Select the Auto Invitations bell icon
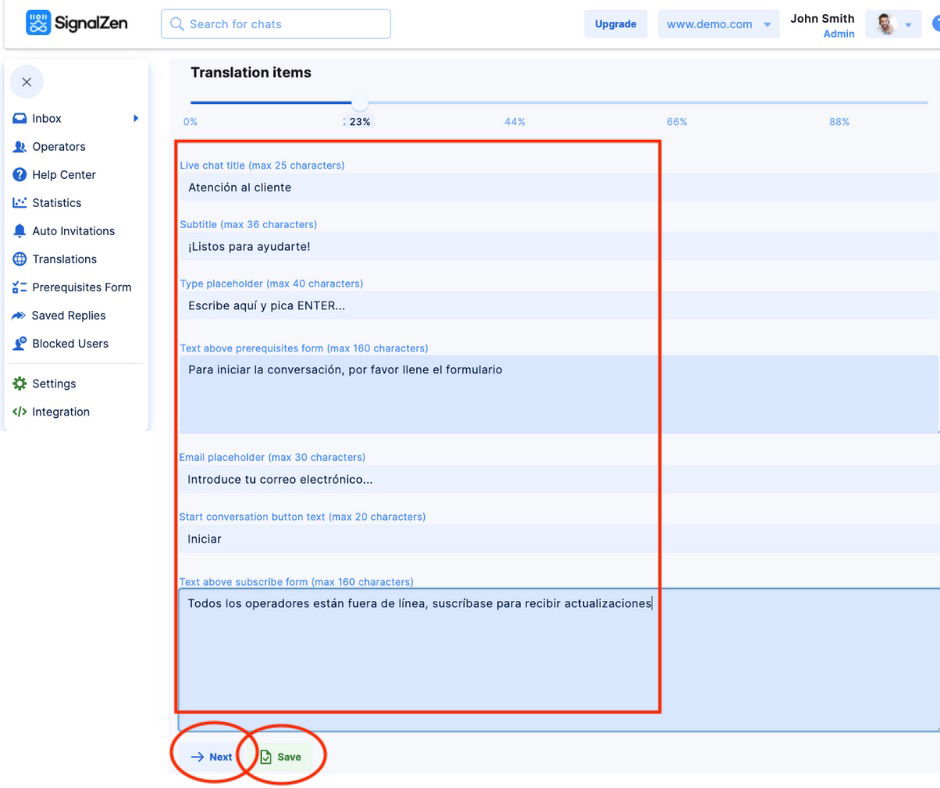Viewport: 940px width, 788px height. click(x=19, y=231)
